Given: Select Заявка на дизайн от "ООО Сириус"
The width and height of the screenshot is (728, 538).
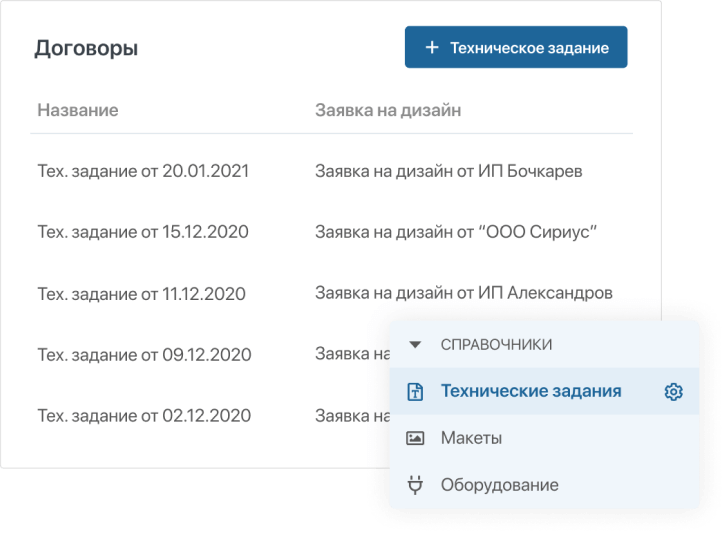Looking at the screenshot, I should (x=456, y=232).
